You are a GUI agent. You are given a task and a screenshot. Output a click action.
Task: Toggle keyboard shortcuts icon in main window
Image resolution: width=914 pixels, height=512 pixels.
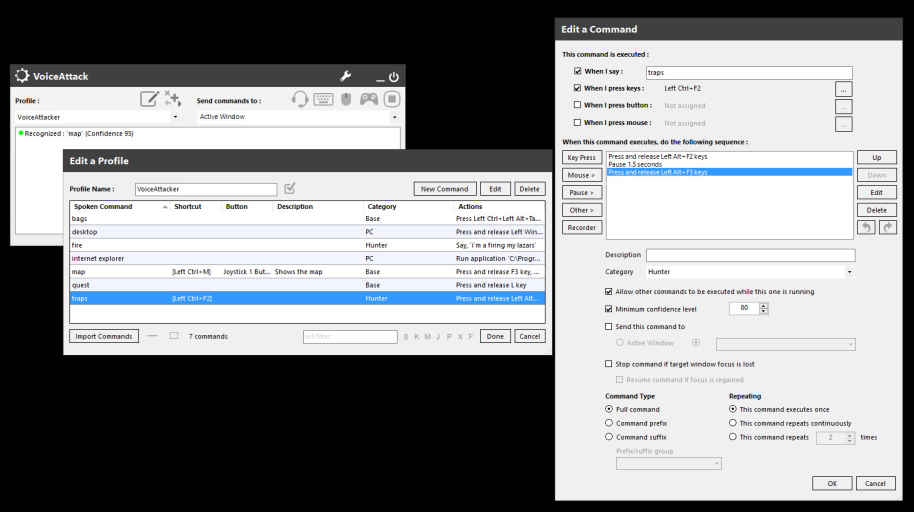click(323, 99)
